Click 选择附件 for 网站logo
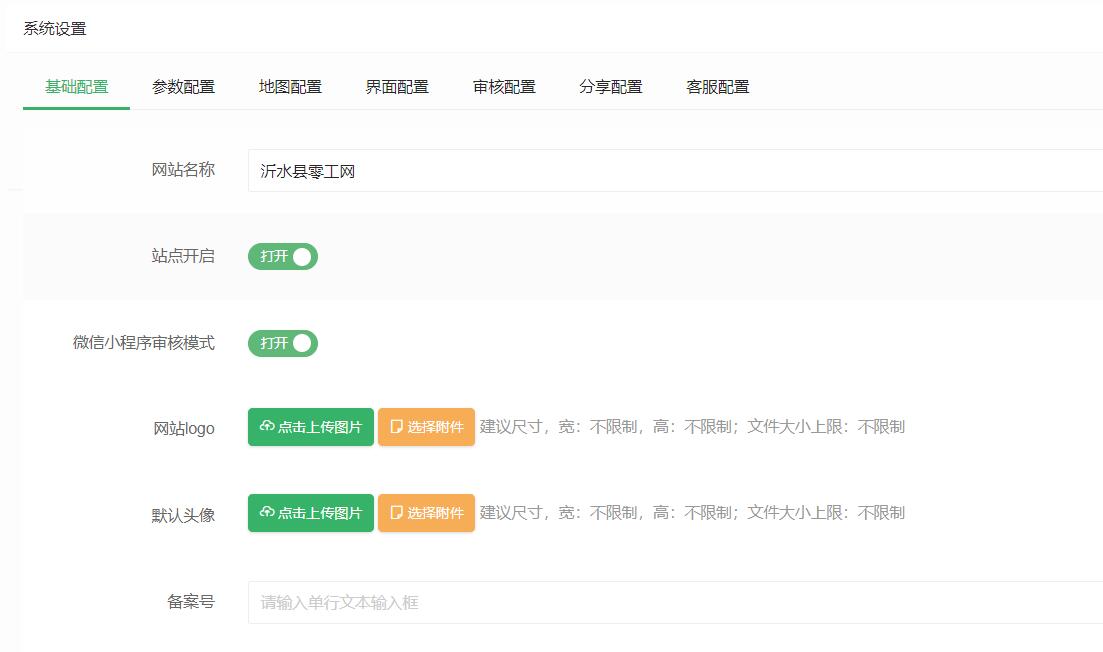The image size is (1103, 652). click(426, 427)
